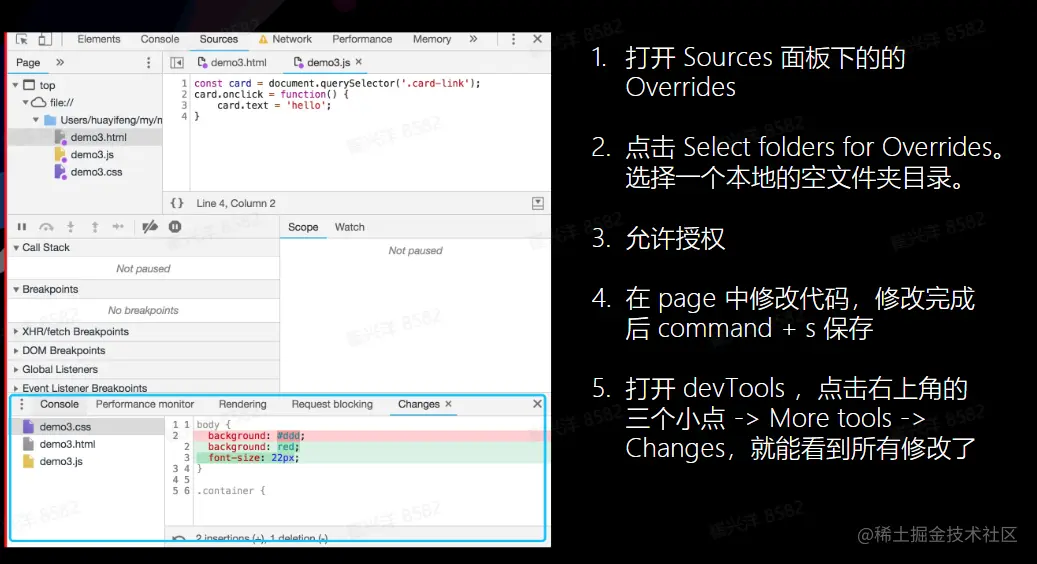
Task: Click the pretty print braces icon
Action: pyautogui.click(x=177, y=203)
